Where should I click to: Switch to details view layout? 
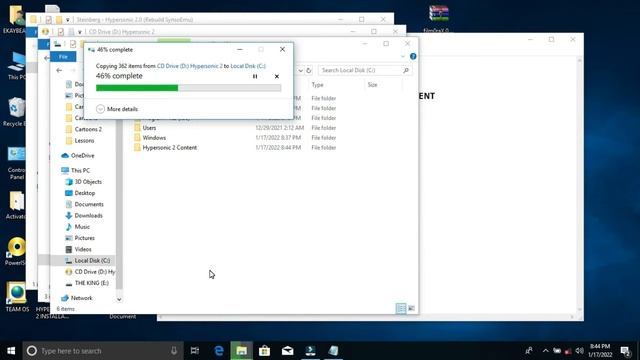[401, 308]
